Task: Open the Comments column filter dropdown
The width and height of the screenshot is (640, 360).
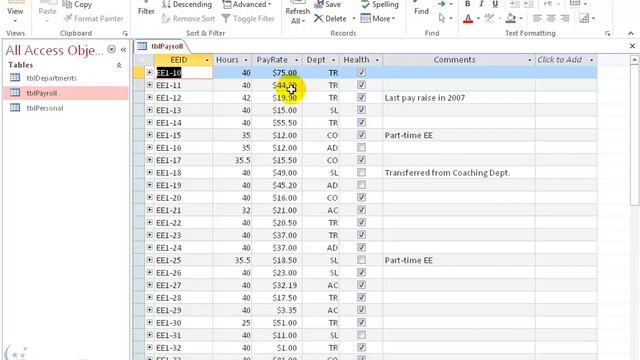Action: (x=529, y=60)
